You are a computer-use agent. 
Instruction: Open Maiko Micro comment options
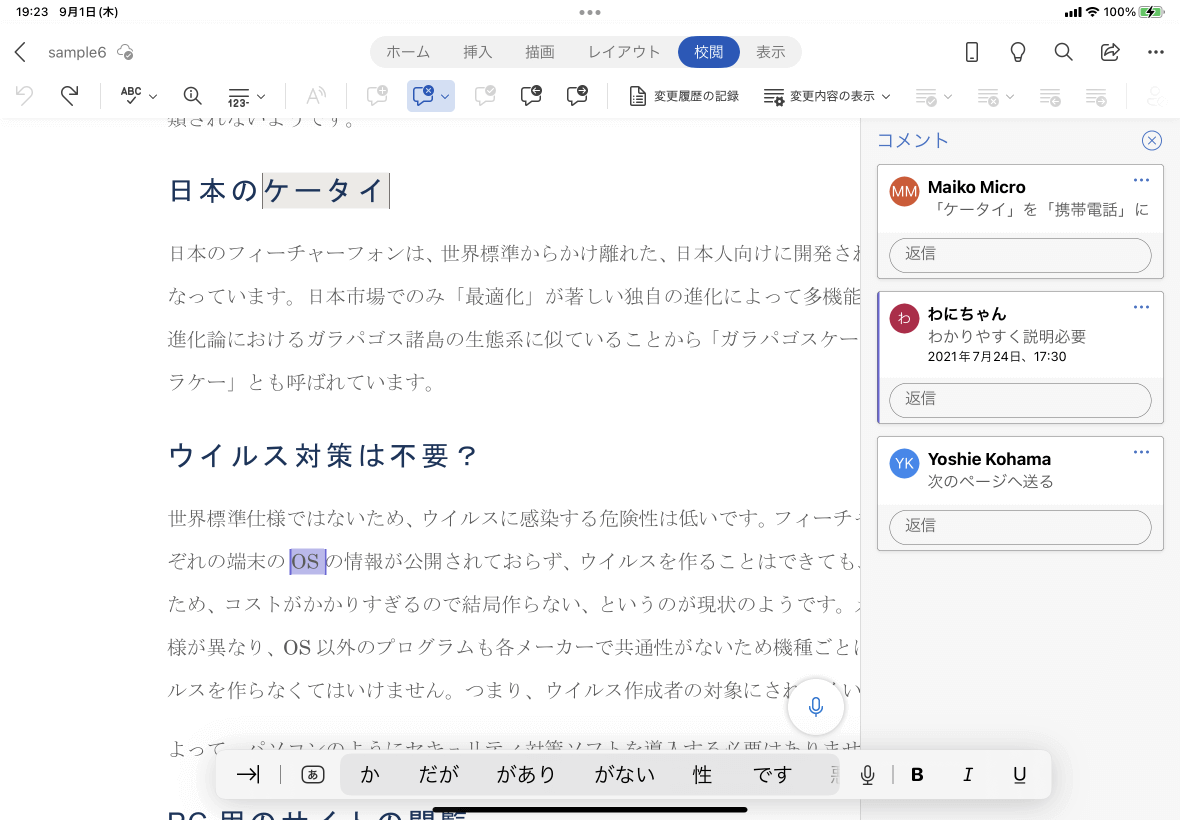[1141, 180]
